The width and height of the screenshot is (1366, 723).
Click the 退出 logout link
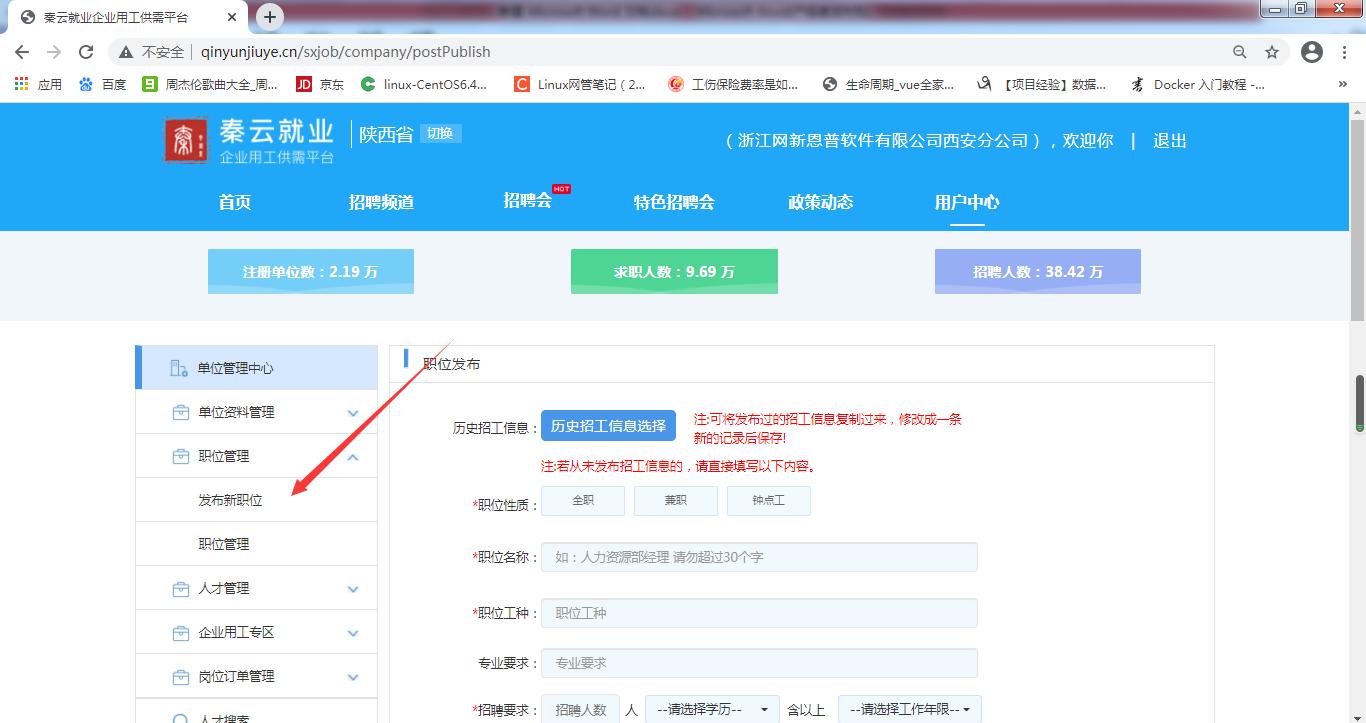1170,141
